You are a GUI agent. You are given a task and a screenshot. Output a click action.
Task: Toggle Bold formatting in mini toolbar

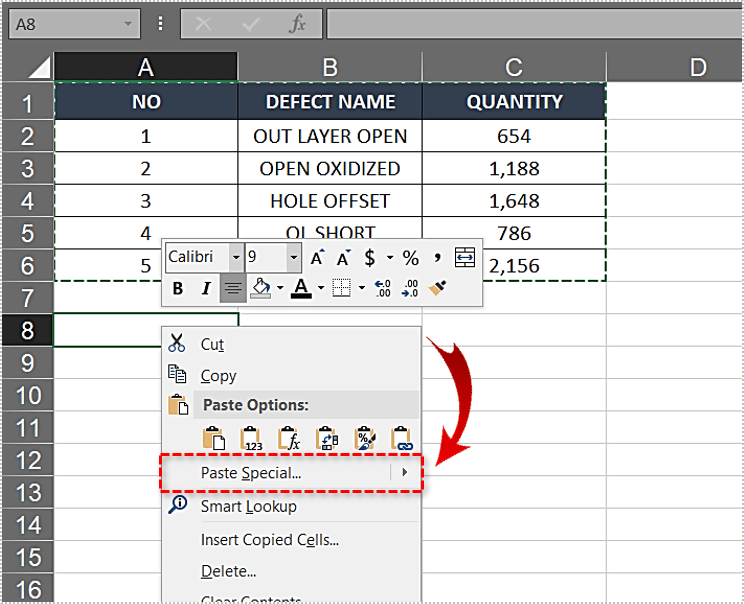[x=178, y=289]
